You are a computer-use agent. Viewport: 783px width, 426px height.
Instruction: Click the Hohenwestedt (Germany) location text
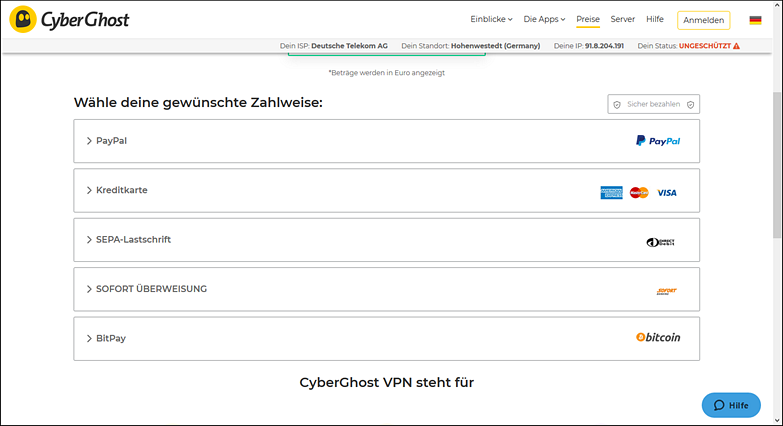point(495,45)
